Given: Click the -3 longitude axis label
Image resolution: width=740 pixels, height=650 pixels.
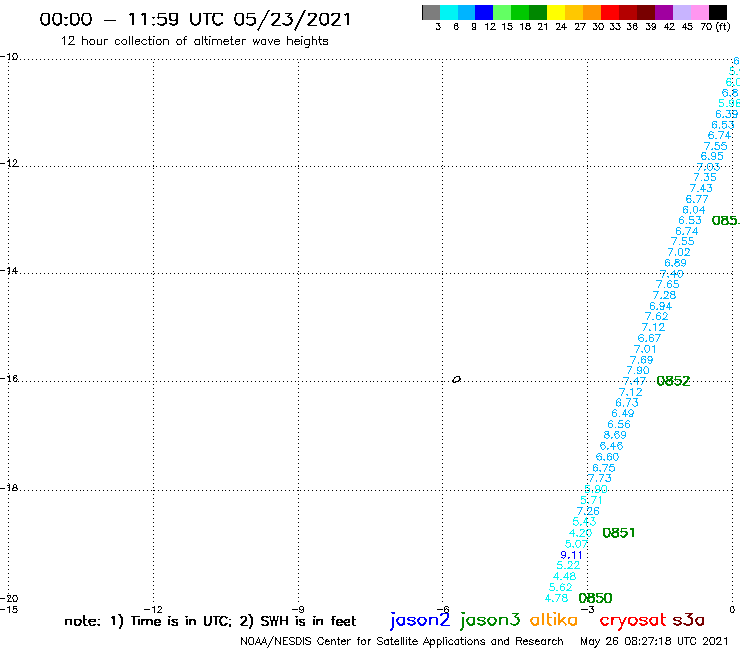Looking at the screenshot, I should click(588, 609).
